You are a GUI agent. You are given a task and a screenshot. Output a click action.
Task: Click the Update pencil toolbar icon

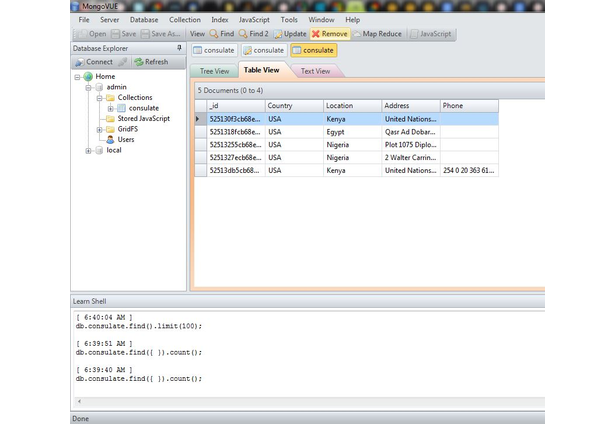point(278,34)
